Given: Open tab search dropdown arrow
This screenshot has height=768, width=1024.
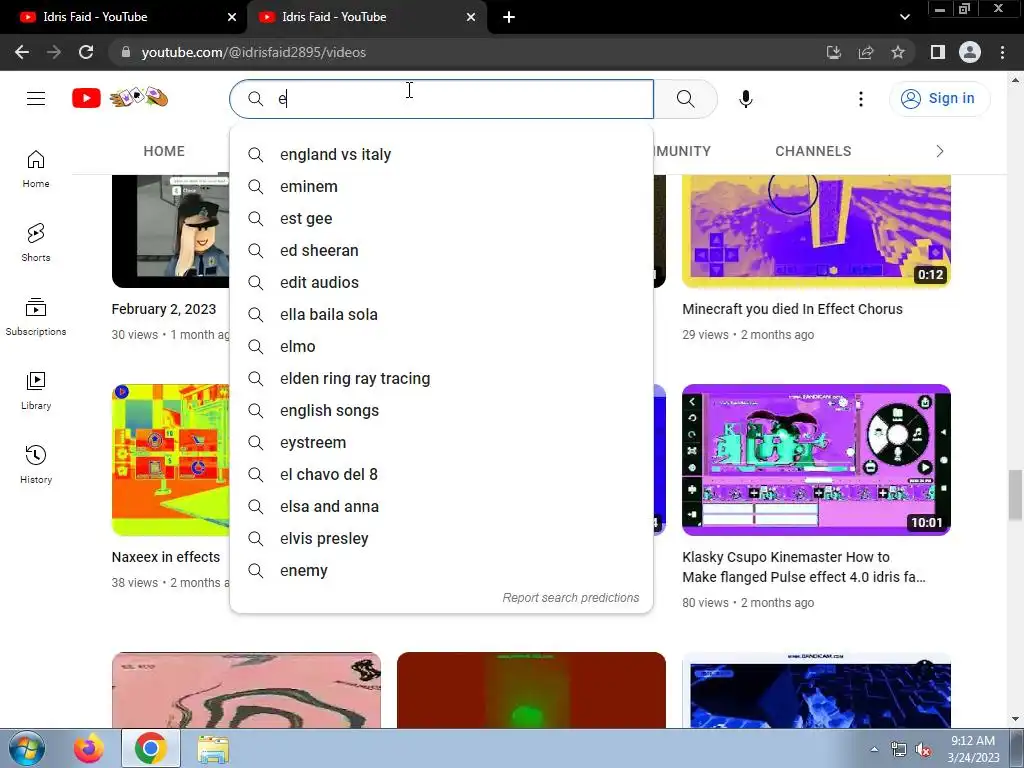Looking at the screenshot, I should [x=904, y=17].
